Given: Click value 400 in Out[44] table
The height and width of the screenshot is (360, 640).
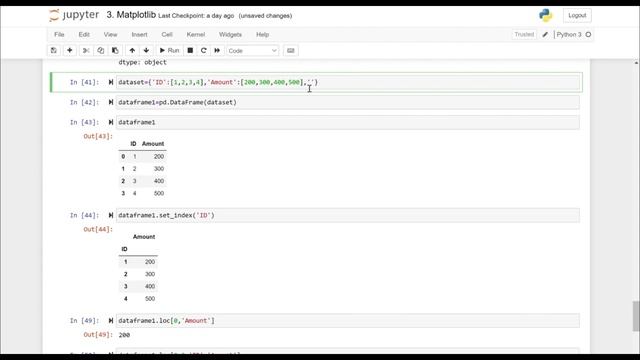Looking at the screenshot, I should tap(150, 286).
